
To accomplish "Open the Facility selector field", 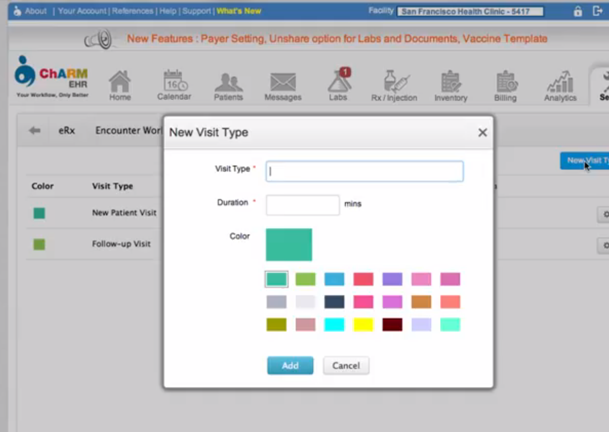I will 470,12.
